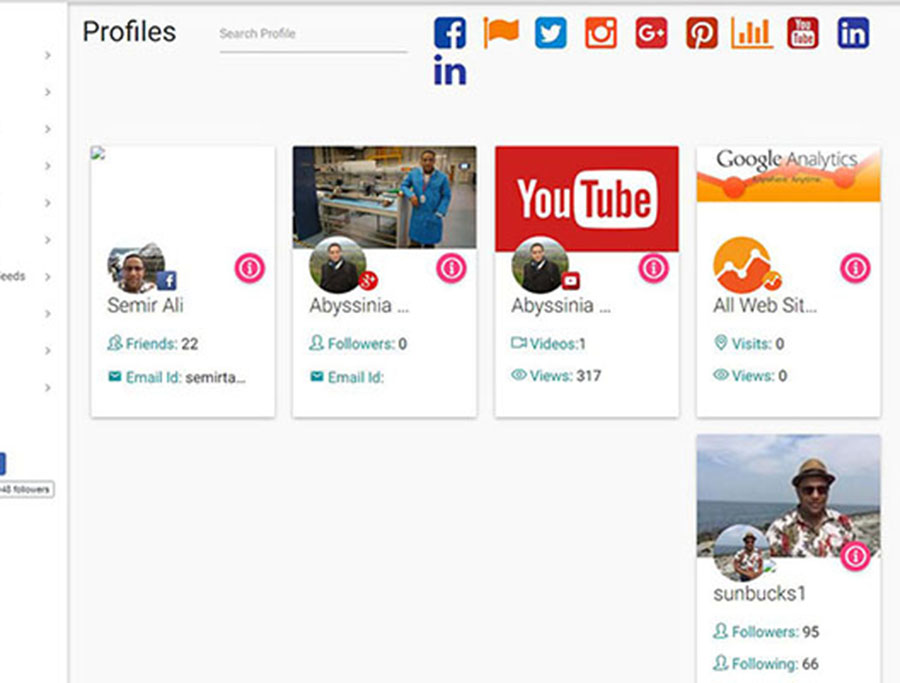Select the Twitter icon in header

pyautogui.click(x=550, y=33)
